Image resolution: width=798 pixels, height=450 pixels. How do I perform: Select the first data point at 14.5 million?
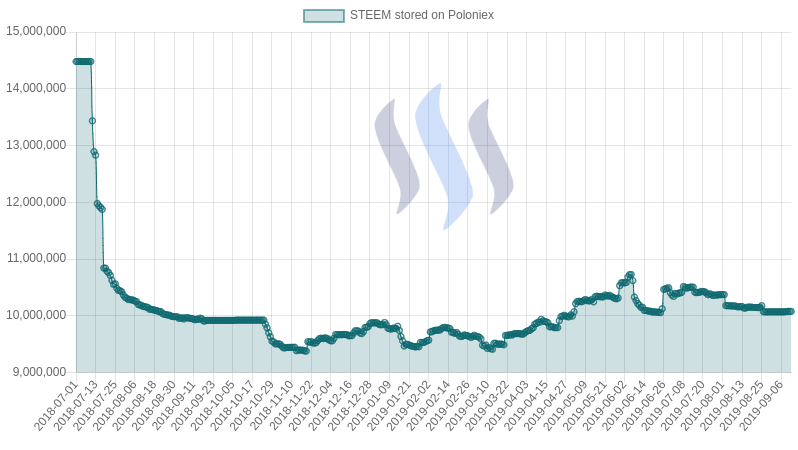click(76, 62)
